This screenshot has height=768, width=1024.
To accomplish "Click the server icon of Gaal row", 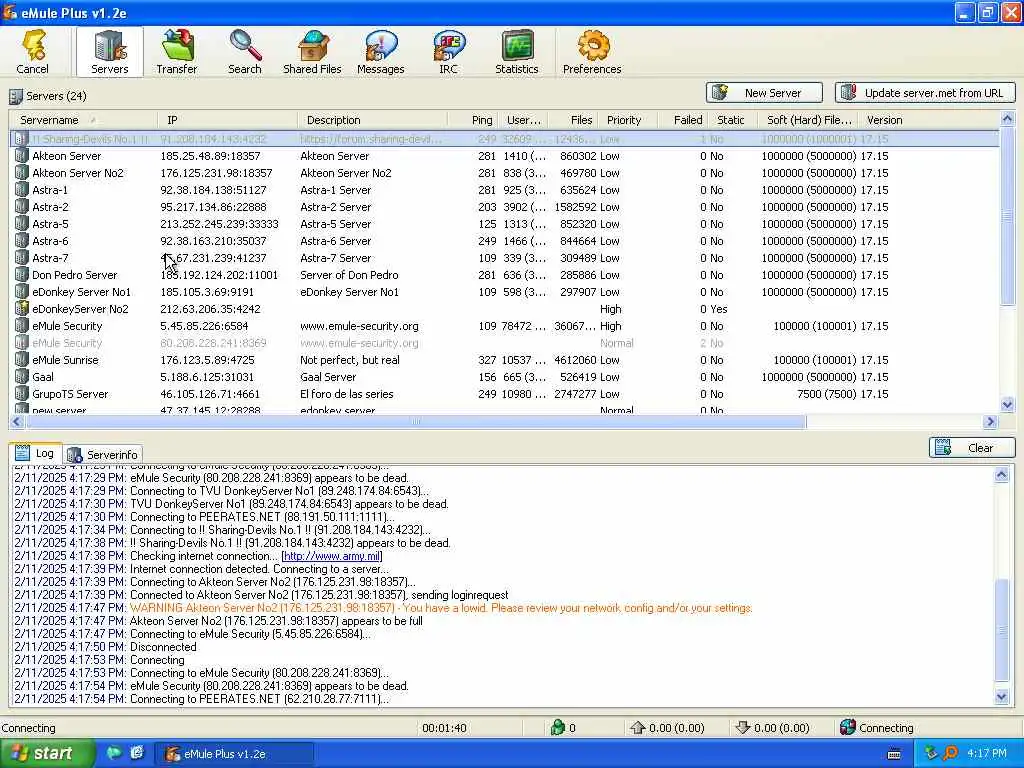I will (22, 377).
